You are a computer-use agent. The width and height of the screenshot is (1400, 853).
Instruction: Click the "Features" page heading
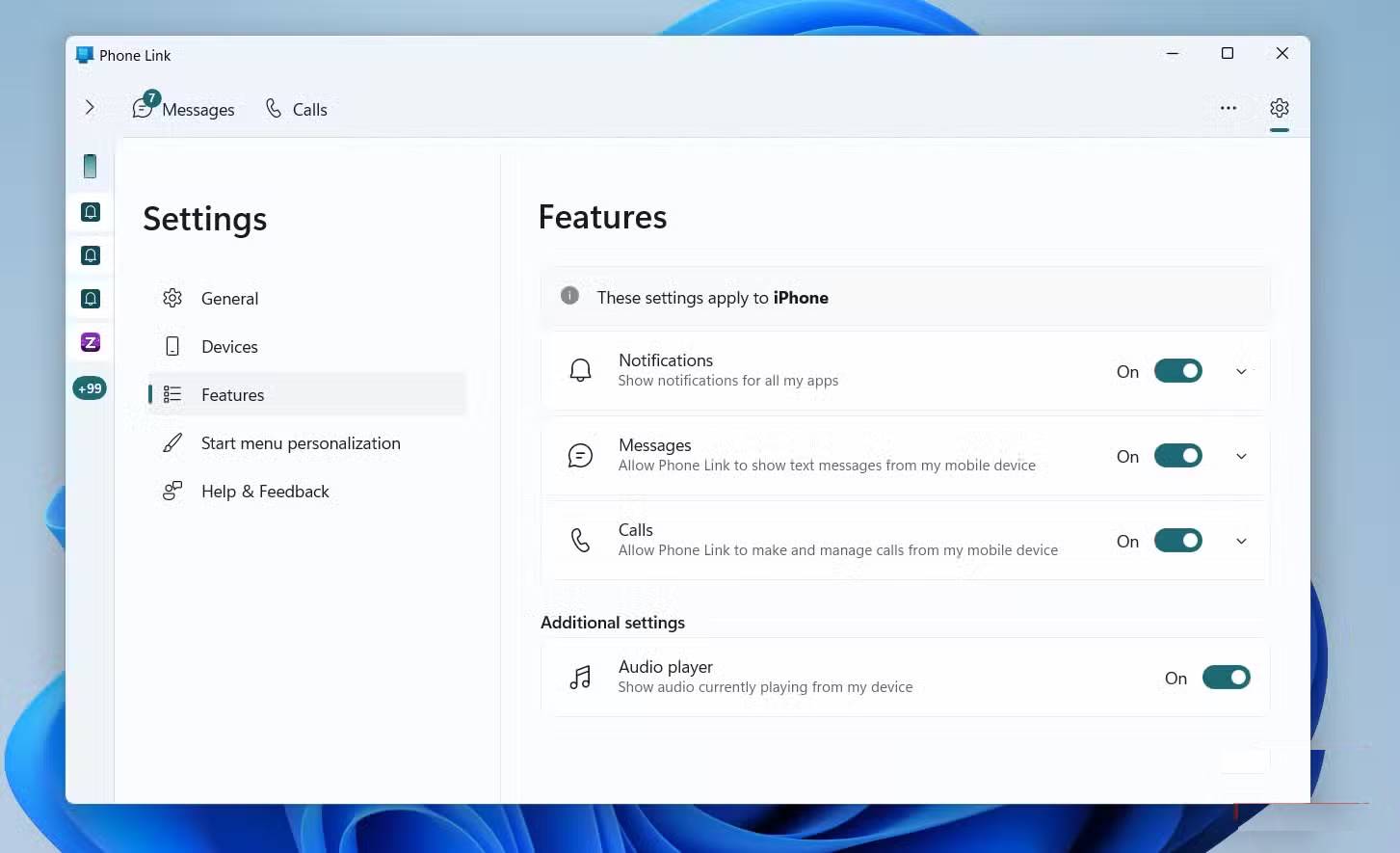pos(602,217)
